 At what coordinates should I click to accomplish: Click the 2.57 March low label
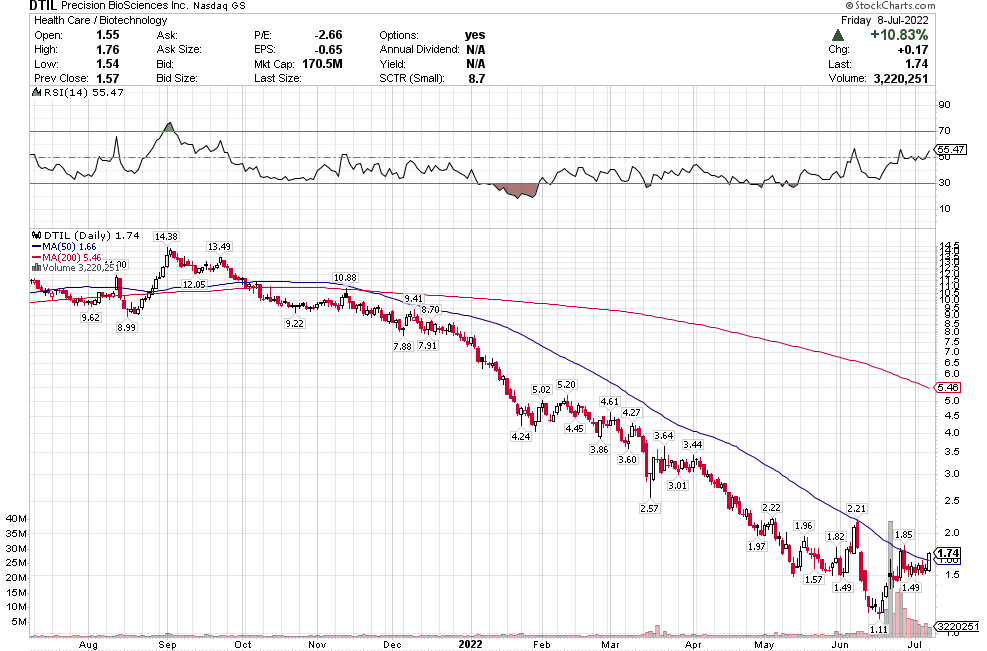pos(649,509)
